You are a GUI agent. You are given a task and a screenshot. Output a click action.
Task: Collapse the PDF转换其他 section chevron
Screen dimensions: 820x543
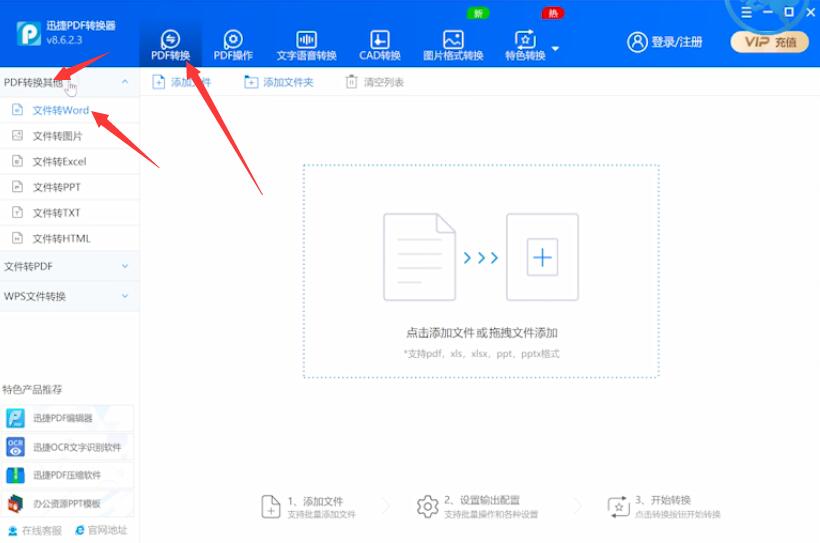124,82
